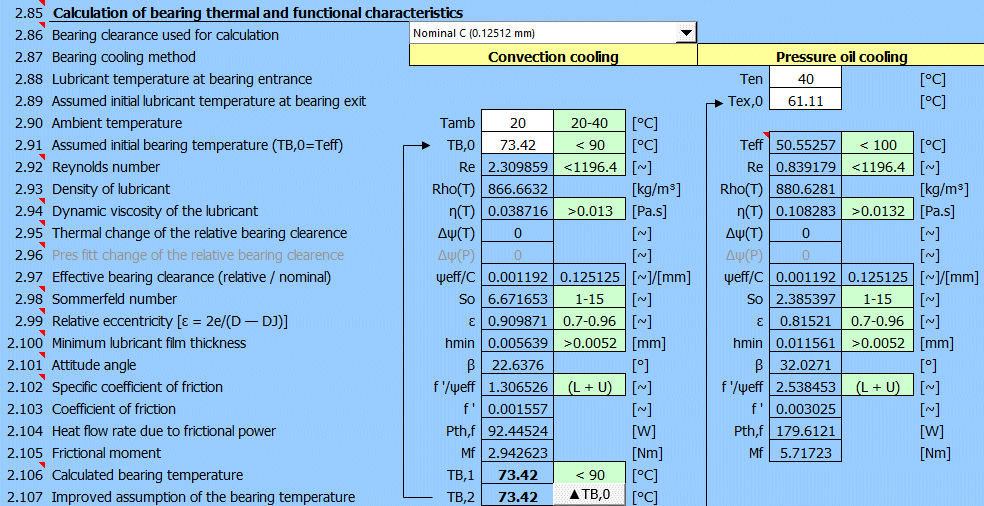Select the Tamb ambient temperature input
This screenshot has height=506, width=984.
pos(517,123)
